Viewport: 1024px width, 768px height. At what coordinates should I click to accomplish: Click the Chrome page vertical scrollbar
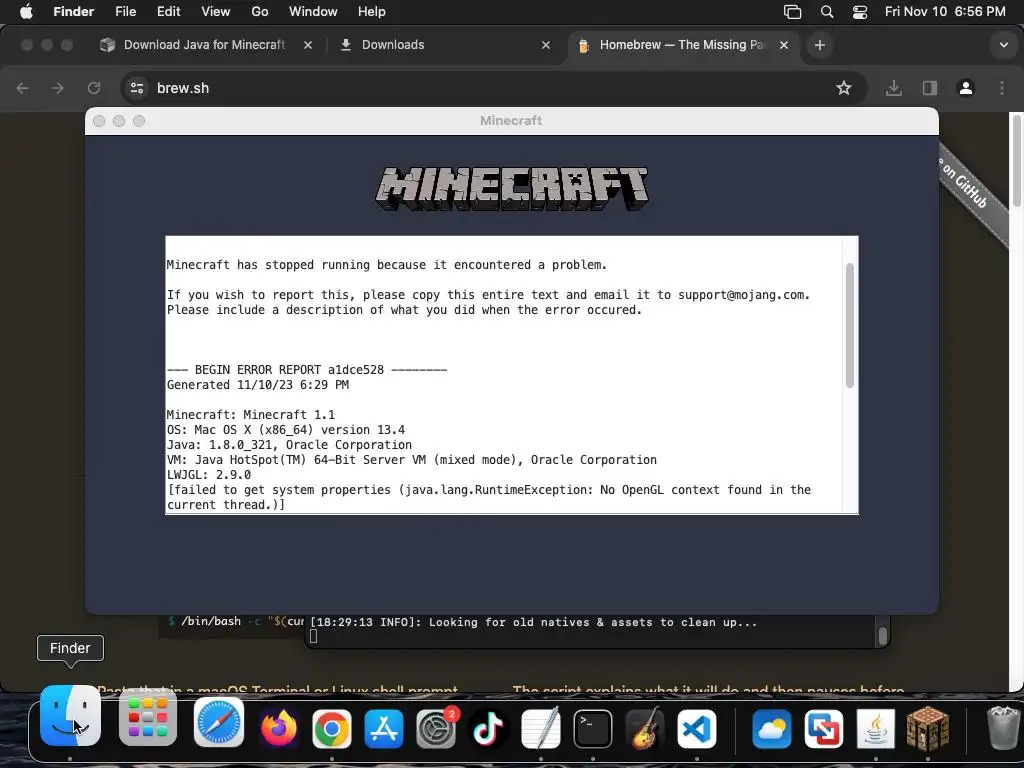(x=1016, y=160)
